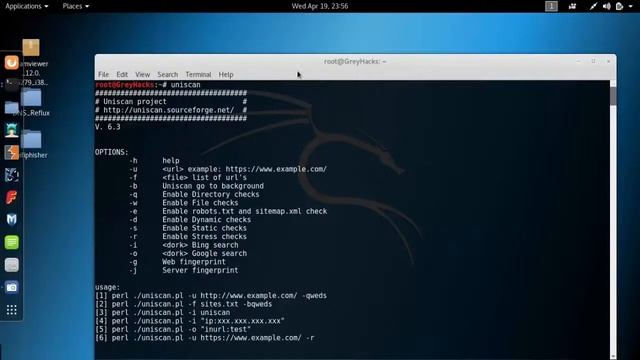Launch Armitage from the dock
640x360 pixels.
click(11, 130)
